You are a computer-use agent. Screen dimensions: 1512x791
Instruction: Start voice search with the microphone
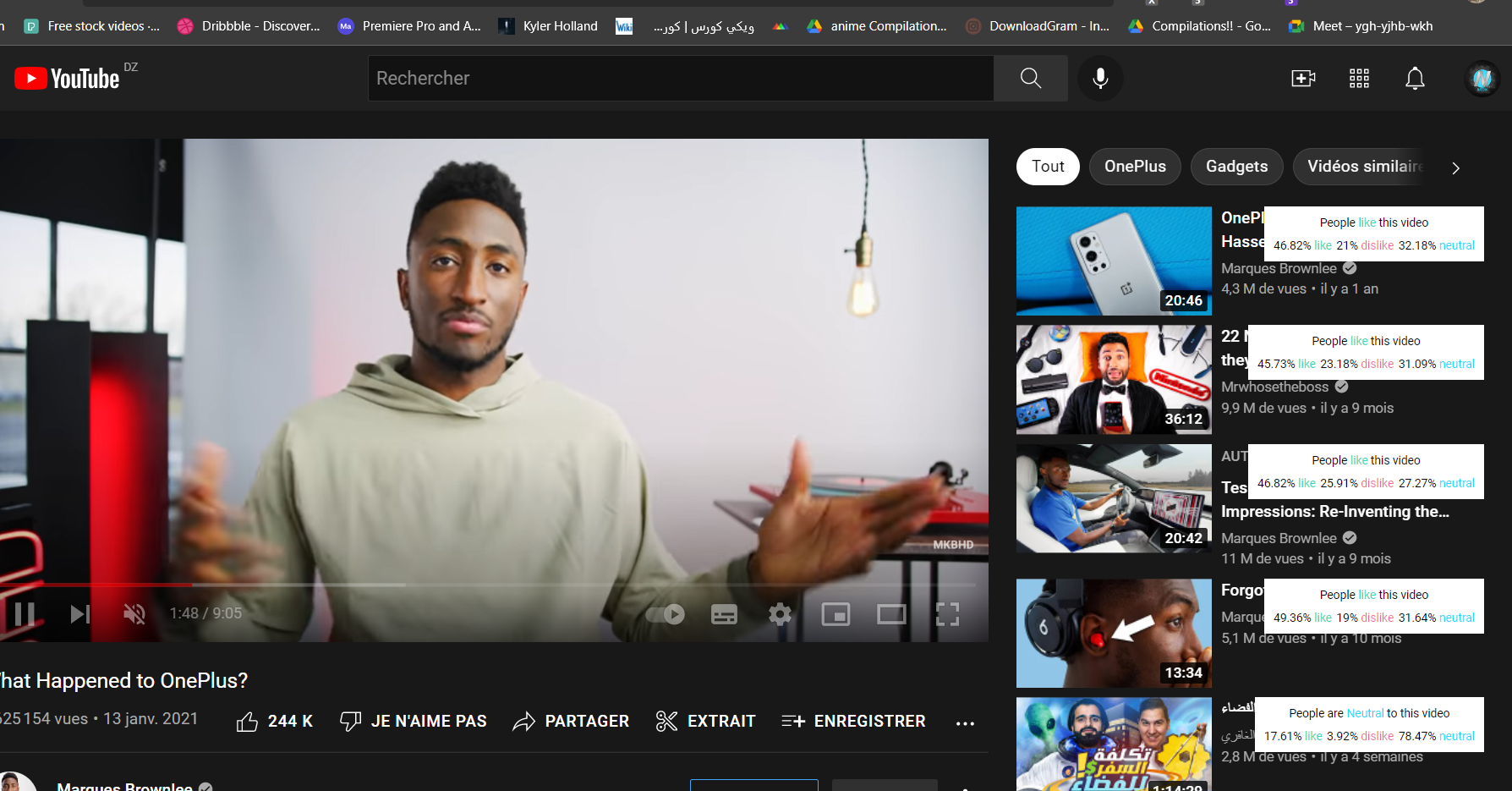(x=1100, y=79)
